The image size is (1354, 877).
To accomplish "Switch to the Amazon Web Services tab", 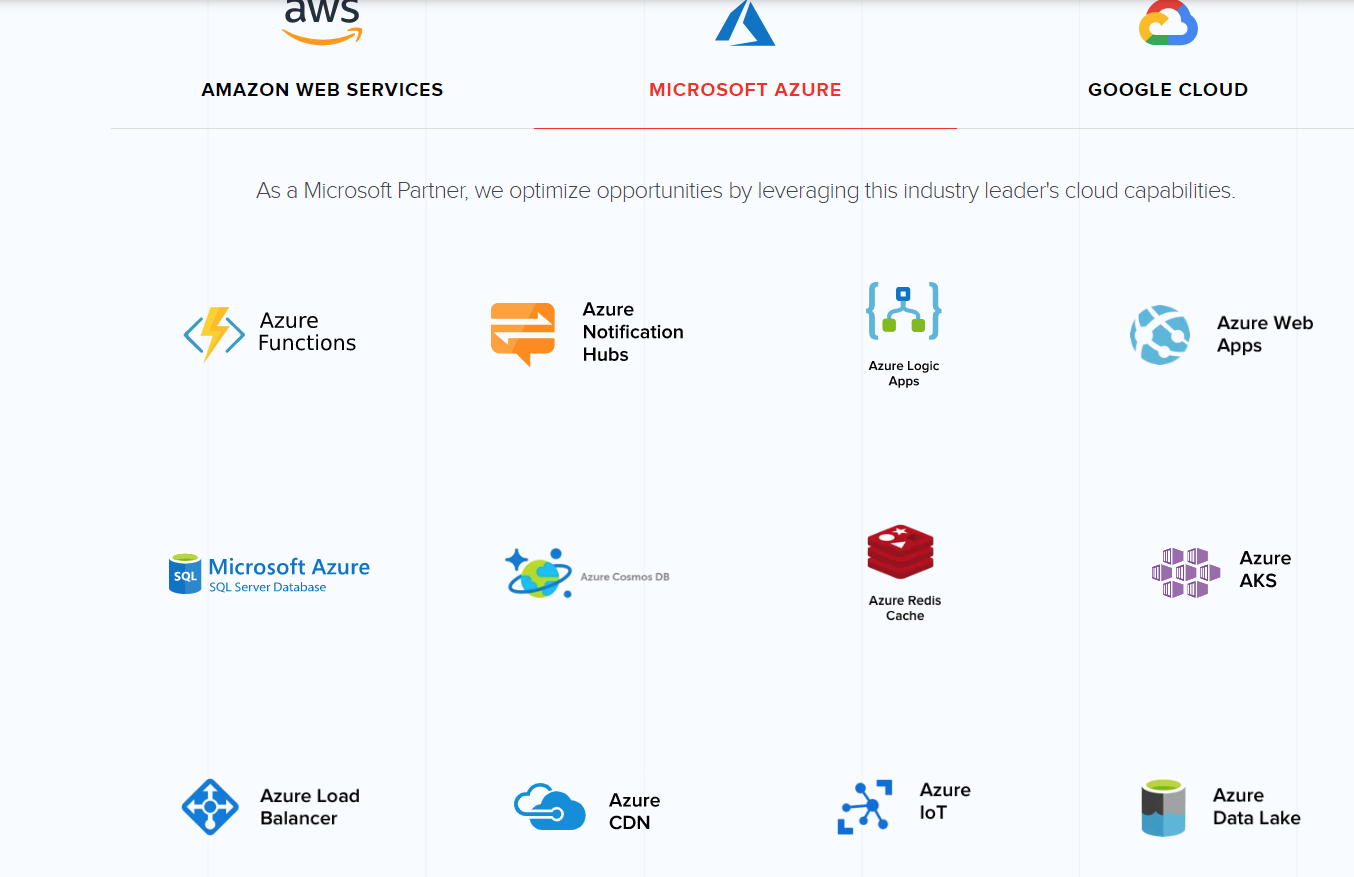I will [x=322, y=90].
